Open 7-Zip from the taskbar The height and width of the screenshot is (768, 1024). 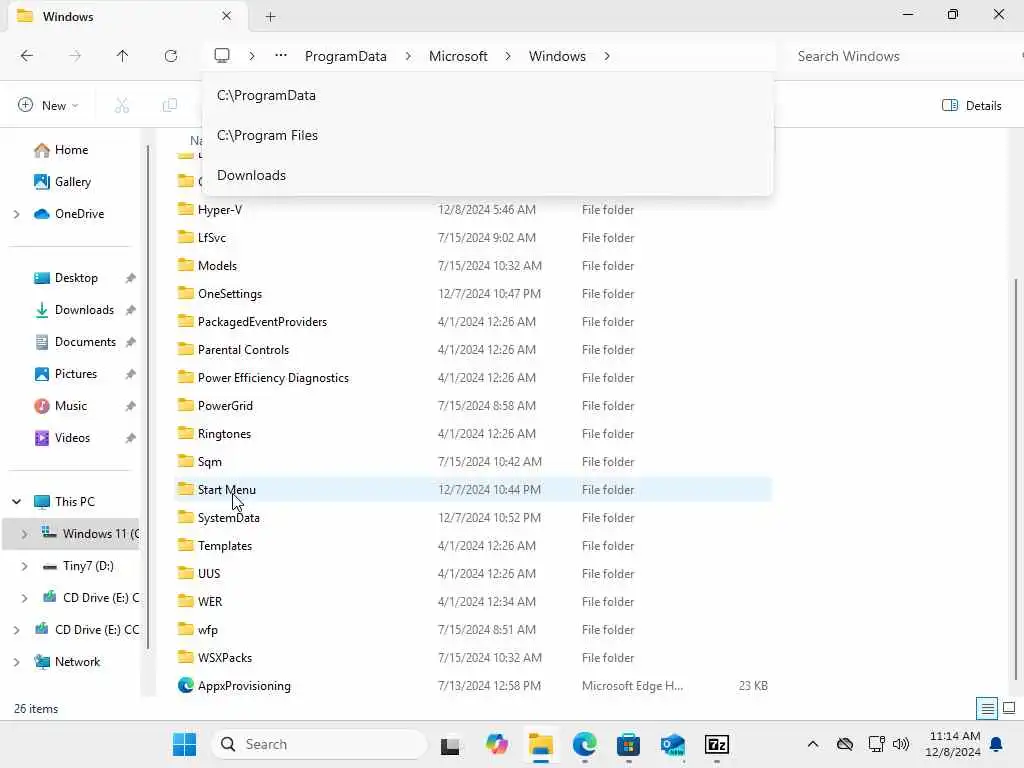[x=716, y=744]
